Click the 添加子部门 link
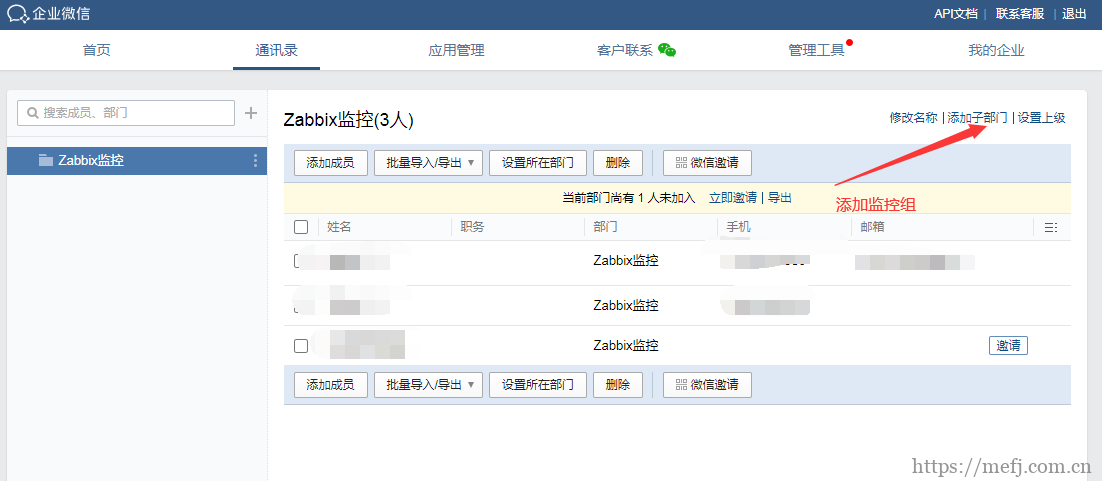Viewport: 1102px width, 481px height. (x=977, y=117)
